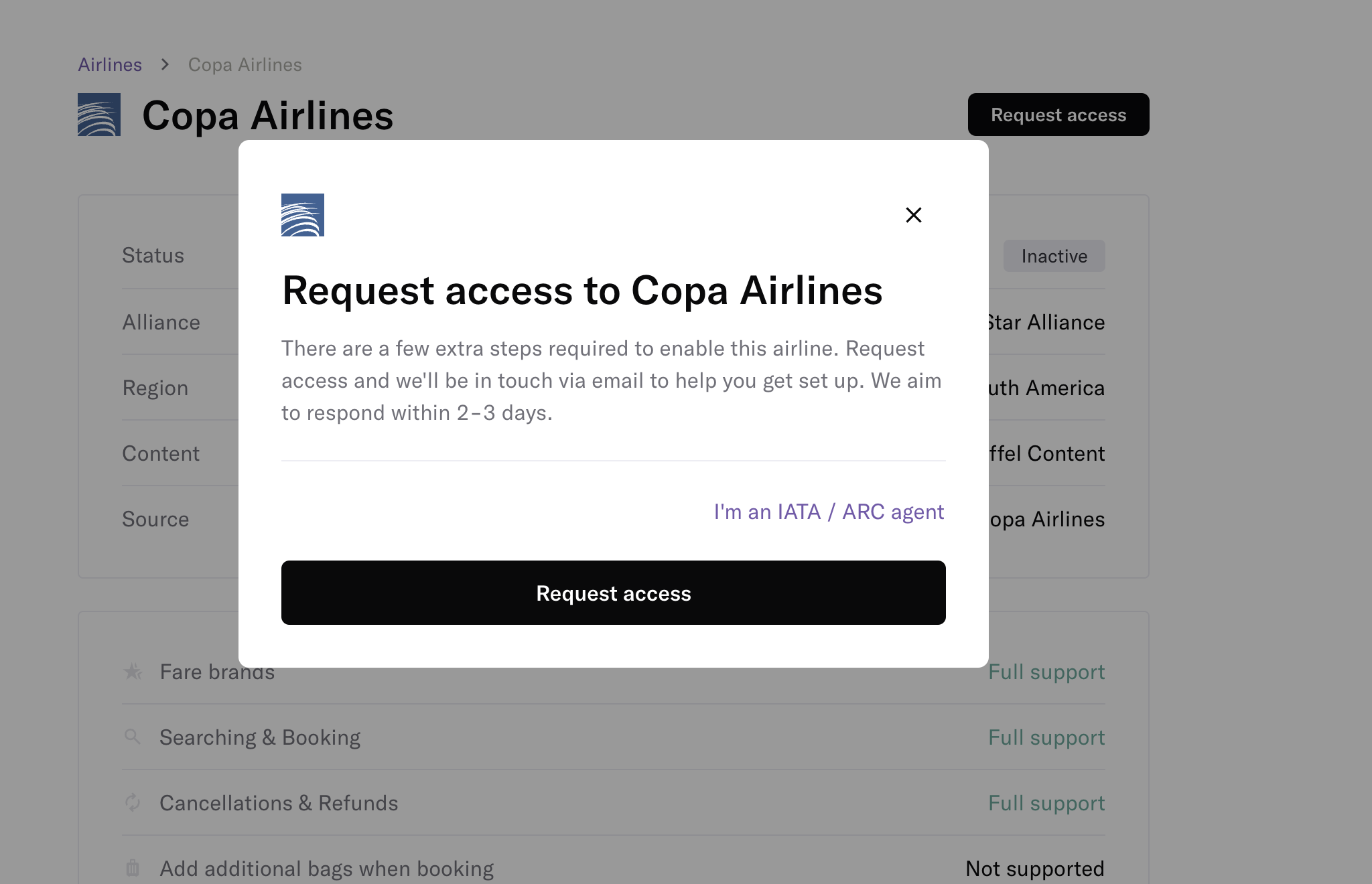Click the Request access to Copa Airlines heading
This screenshot has height=884, width=1372.
click(x=582, y=291)
